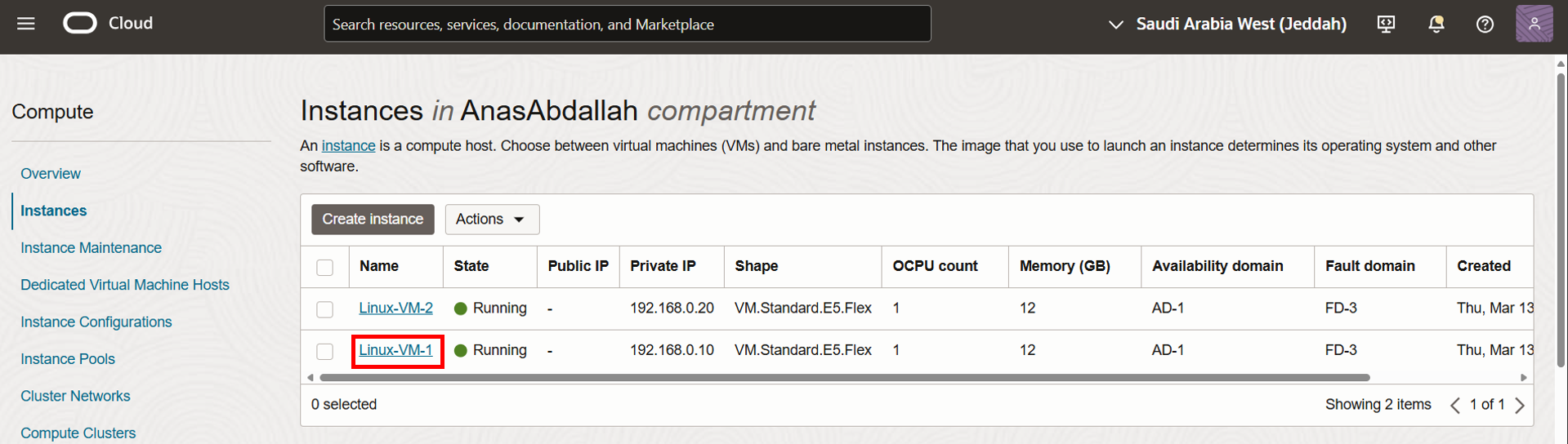
Task: Open Instance Maintenance
Action: [91, 248]
